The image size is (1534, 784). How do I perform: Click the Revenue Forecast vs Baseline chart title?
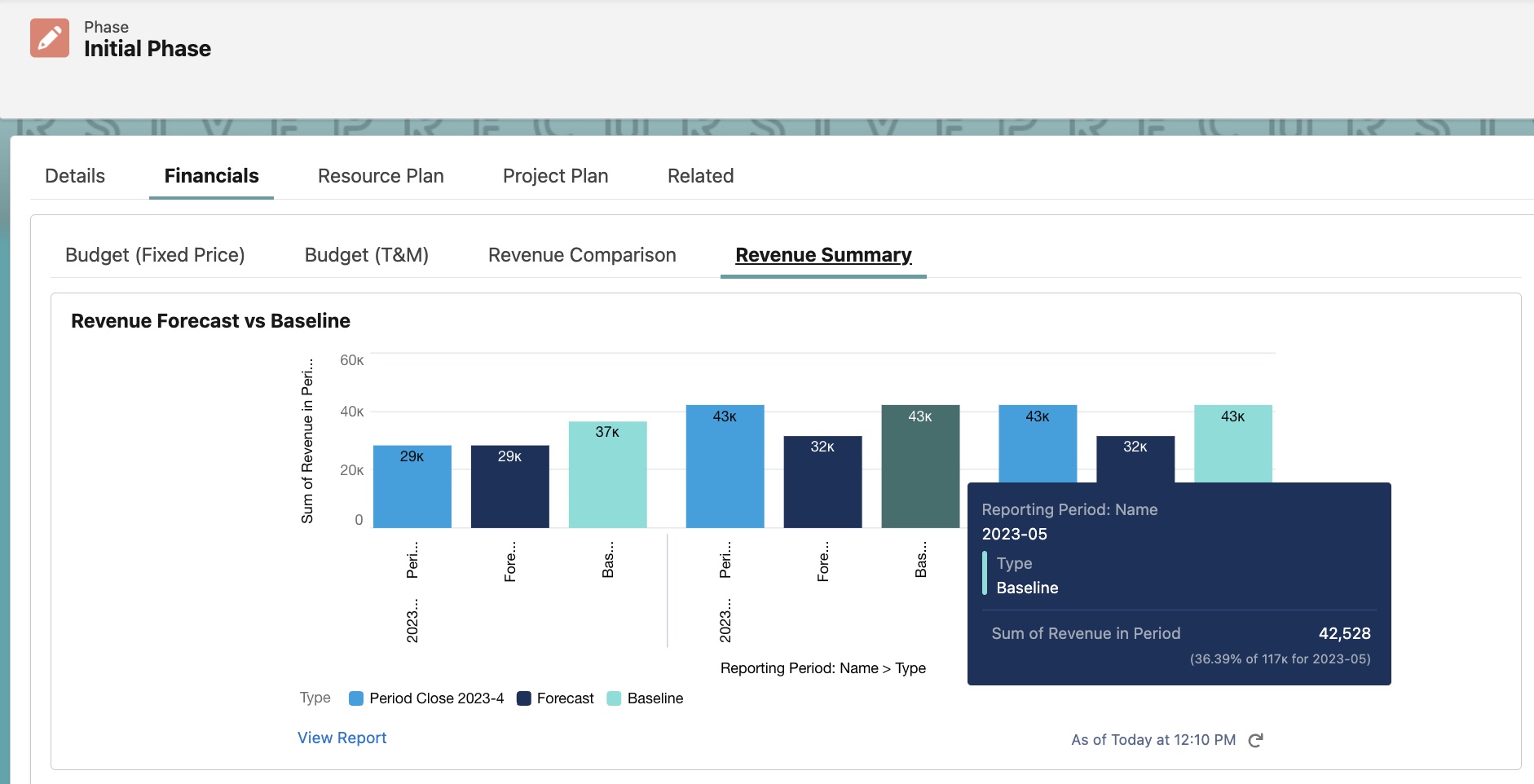209,320
